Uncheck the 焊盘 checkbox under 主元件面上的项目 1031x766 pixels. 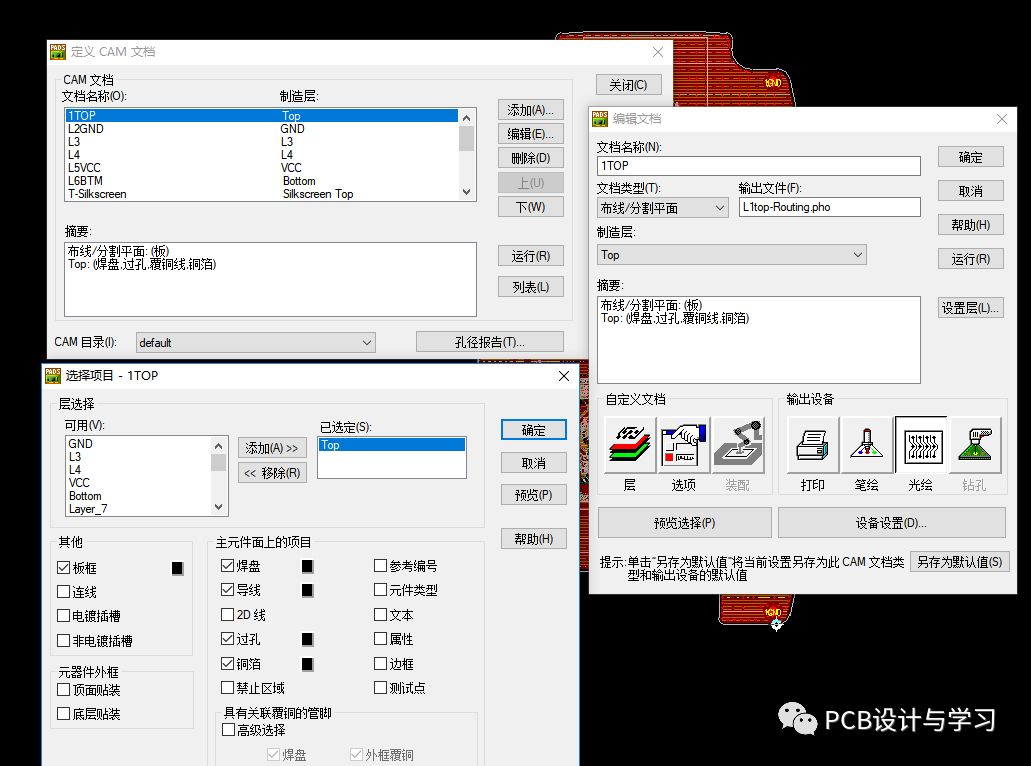(x=228, y=565)
